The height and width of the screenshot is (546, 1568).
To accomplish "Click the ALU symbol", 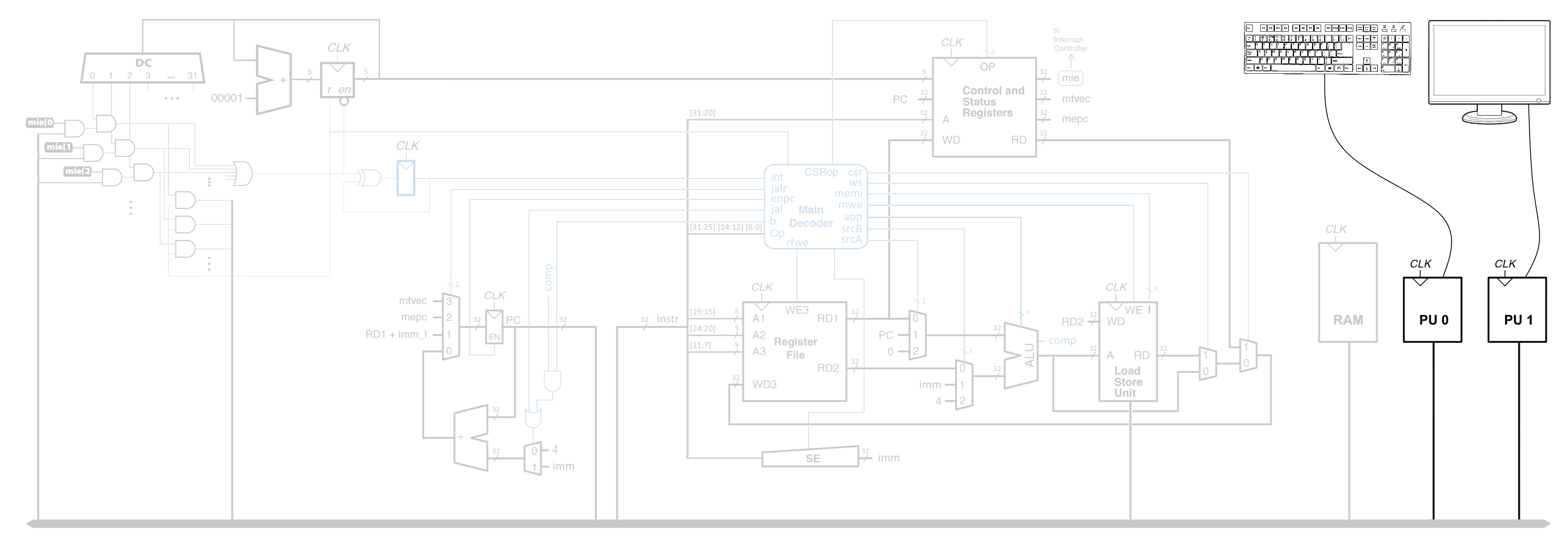I will [1021, 355].
